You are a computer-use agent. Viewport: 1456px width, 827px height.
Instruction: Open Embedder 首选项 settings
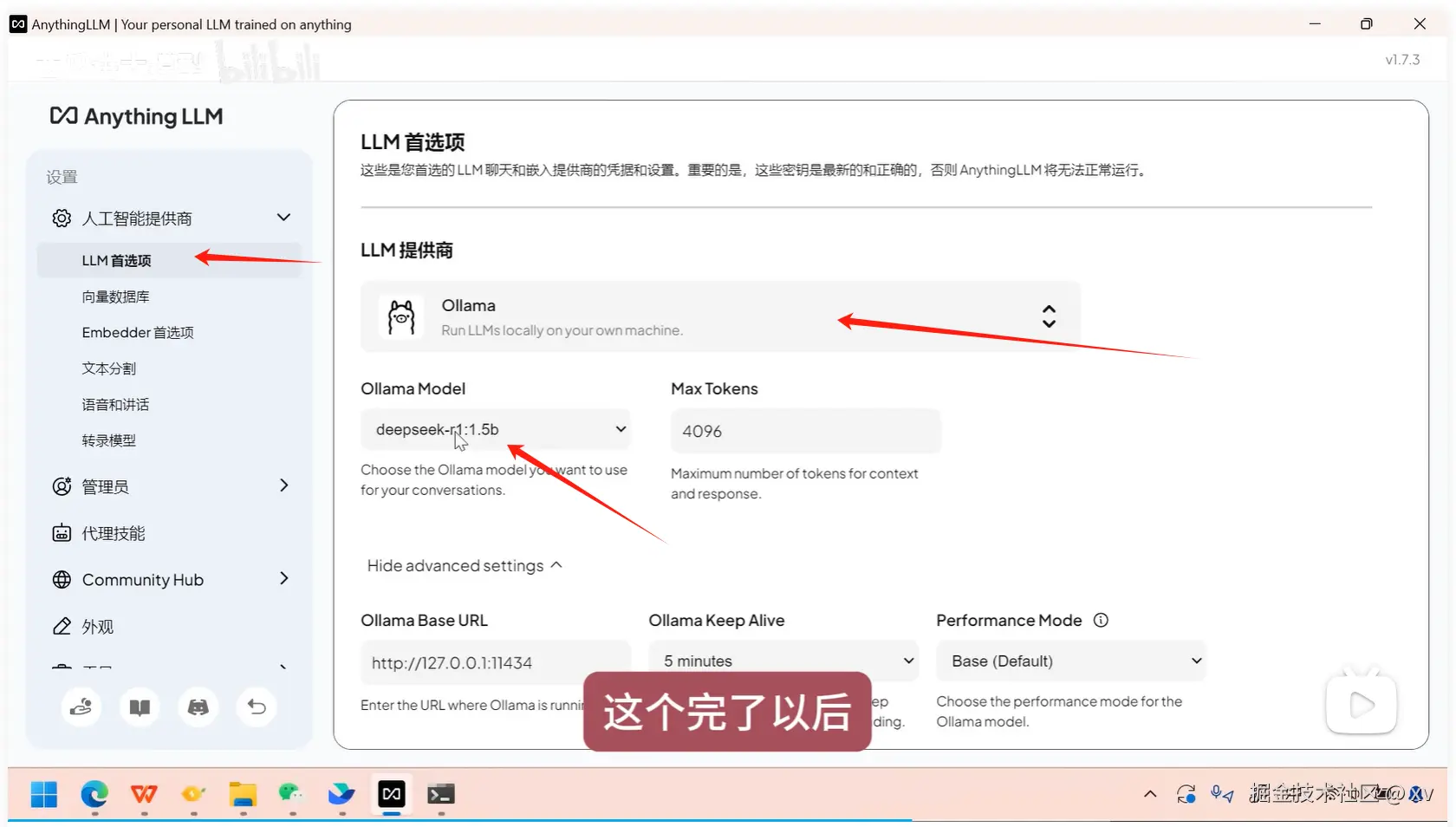[138, 333]
